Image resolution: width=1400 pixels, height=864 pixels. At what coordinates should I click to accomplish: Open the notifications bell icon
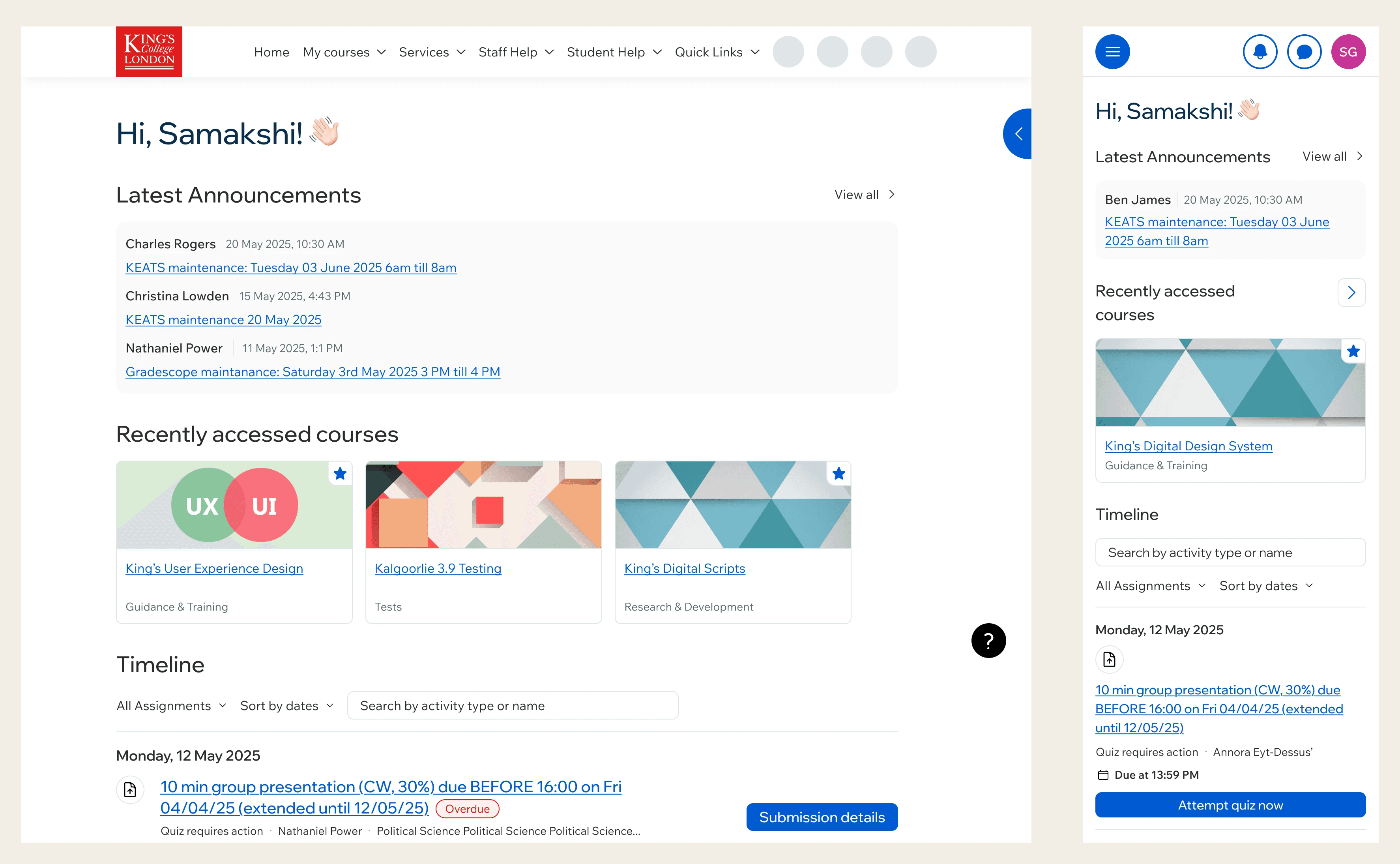[1260, 52]
